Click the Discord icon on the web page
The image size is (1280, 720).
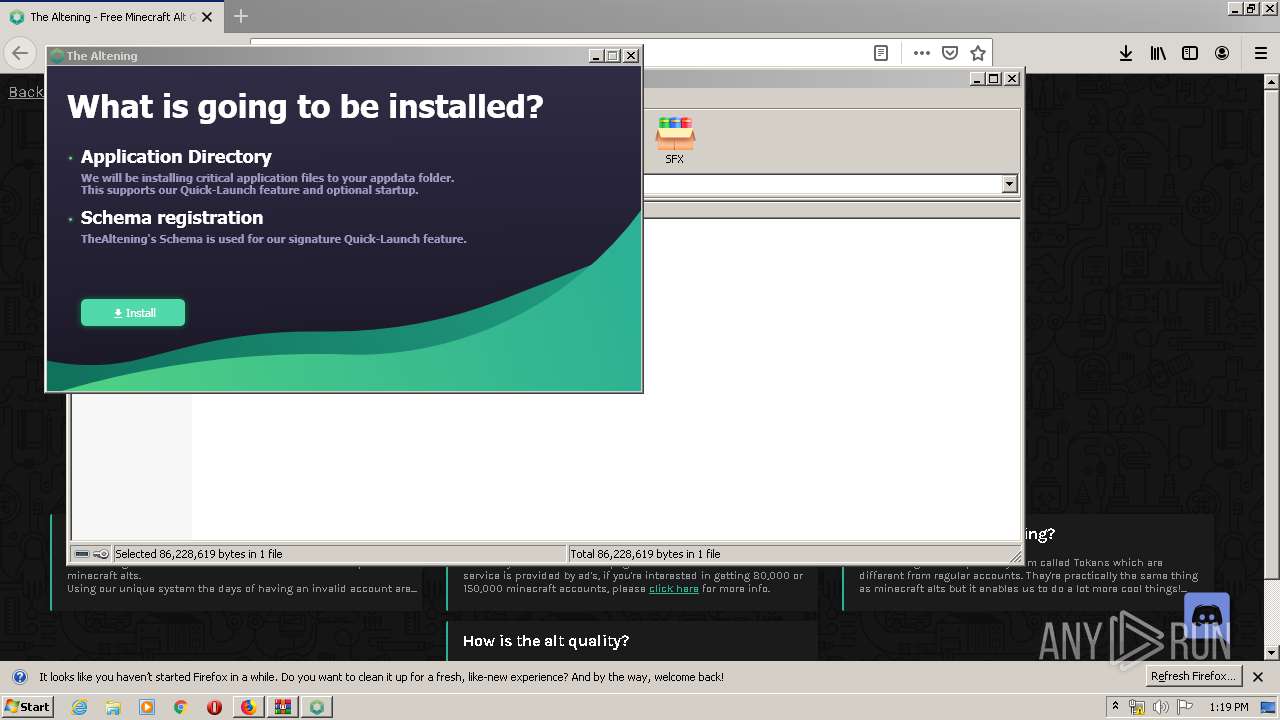click(x=1206, y=615)
